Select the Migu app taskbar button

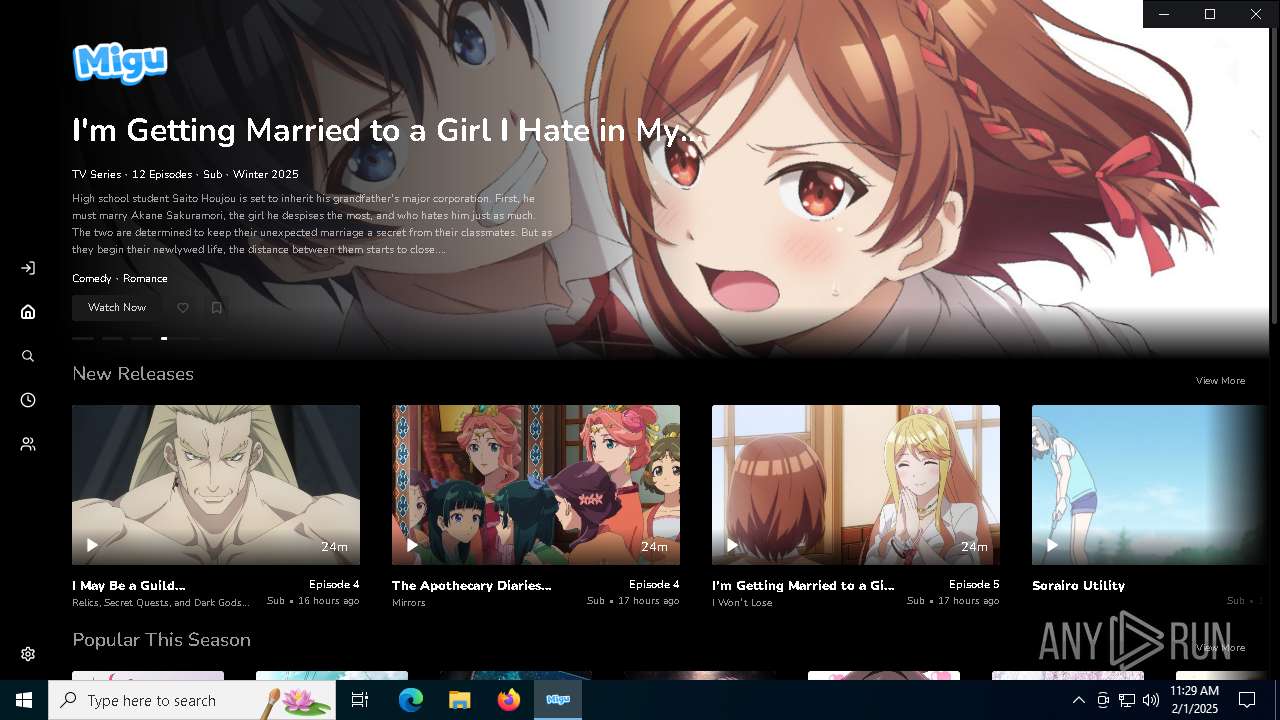pos(558,700)
